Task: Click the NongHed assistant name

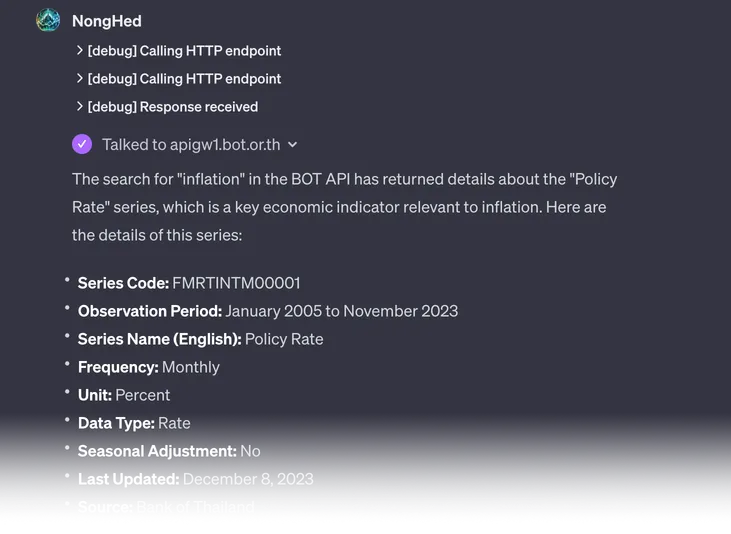Action: click(107, 21)
